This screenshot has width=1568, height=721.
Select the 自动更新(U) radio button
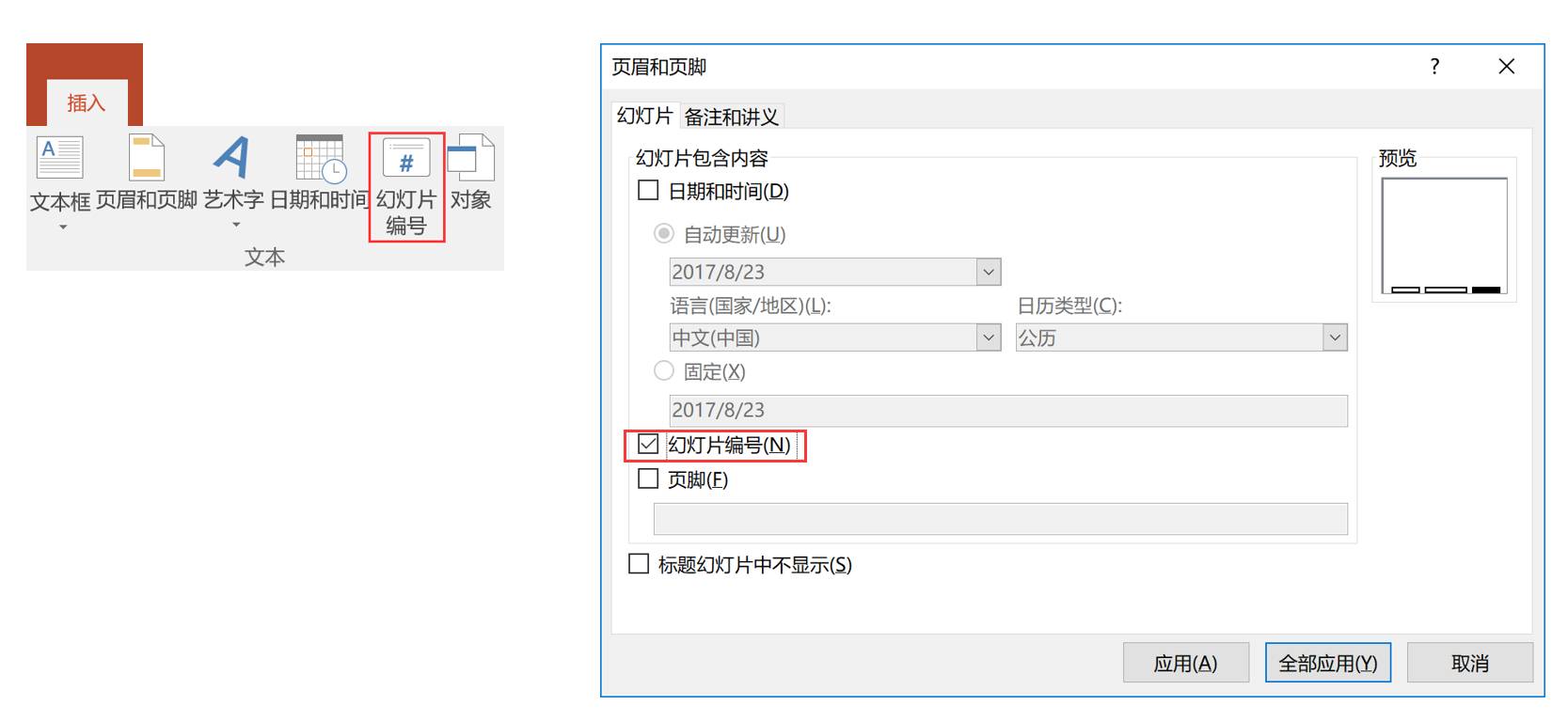coord(664,233)
